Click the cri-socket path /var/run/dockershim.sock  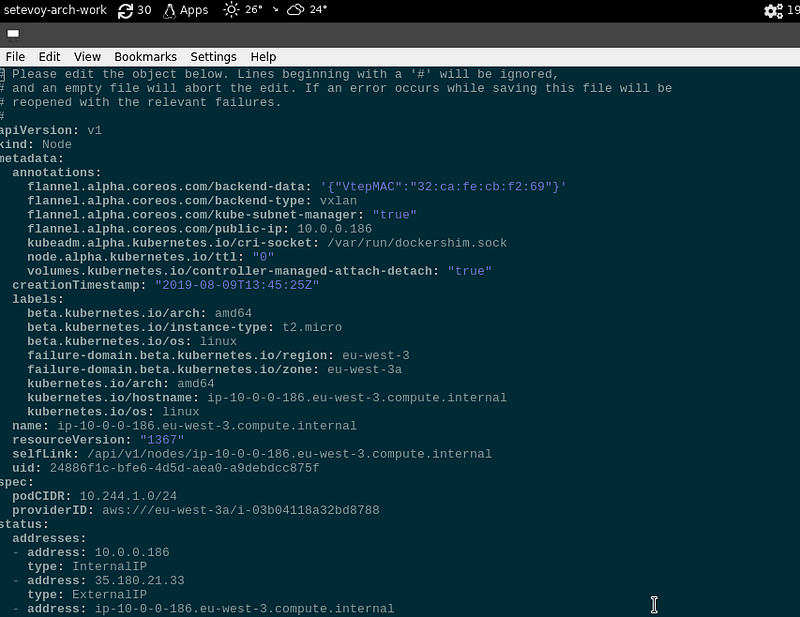click(417, 243)
